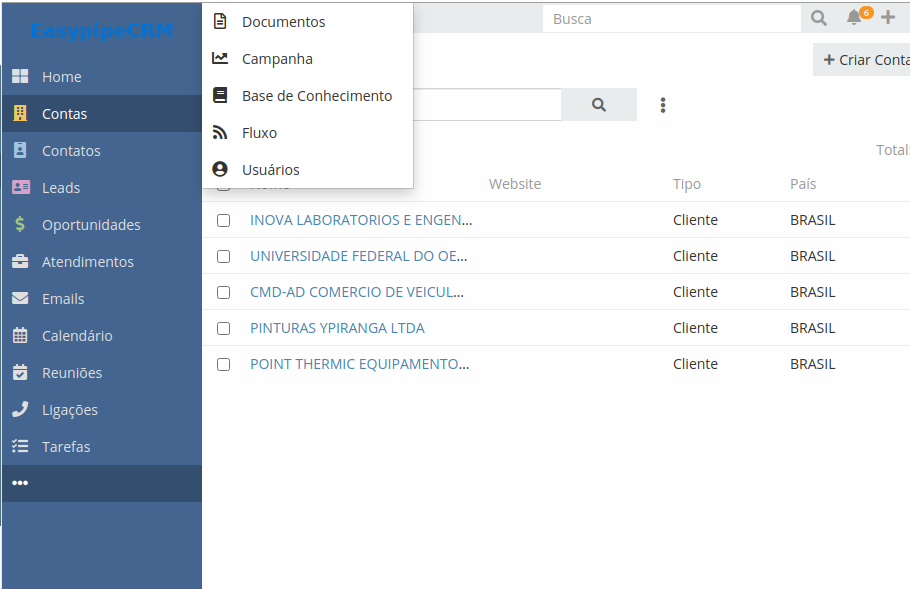The image size is (910, 589).
Task: Click the Contatos badge icon
Action: [20, 150]
